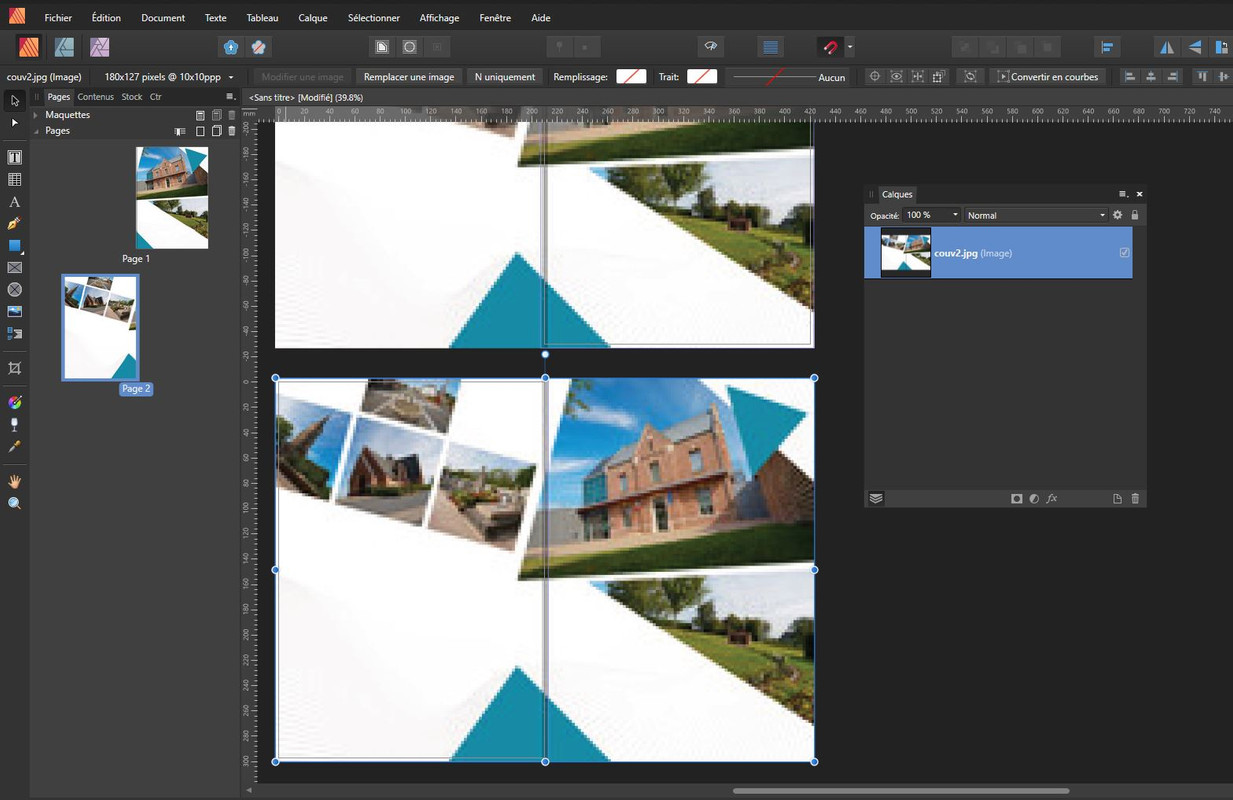Open the Édition menu
Screen dimensions: 1233x800
[106, 18]
